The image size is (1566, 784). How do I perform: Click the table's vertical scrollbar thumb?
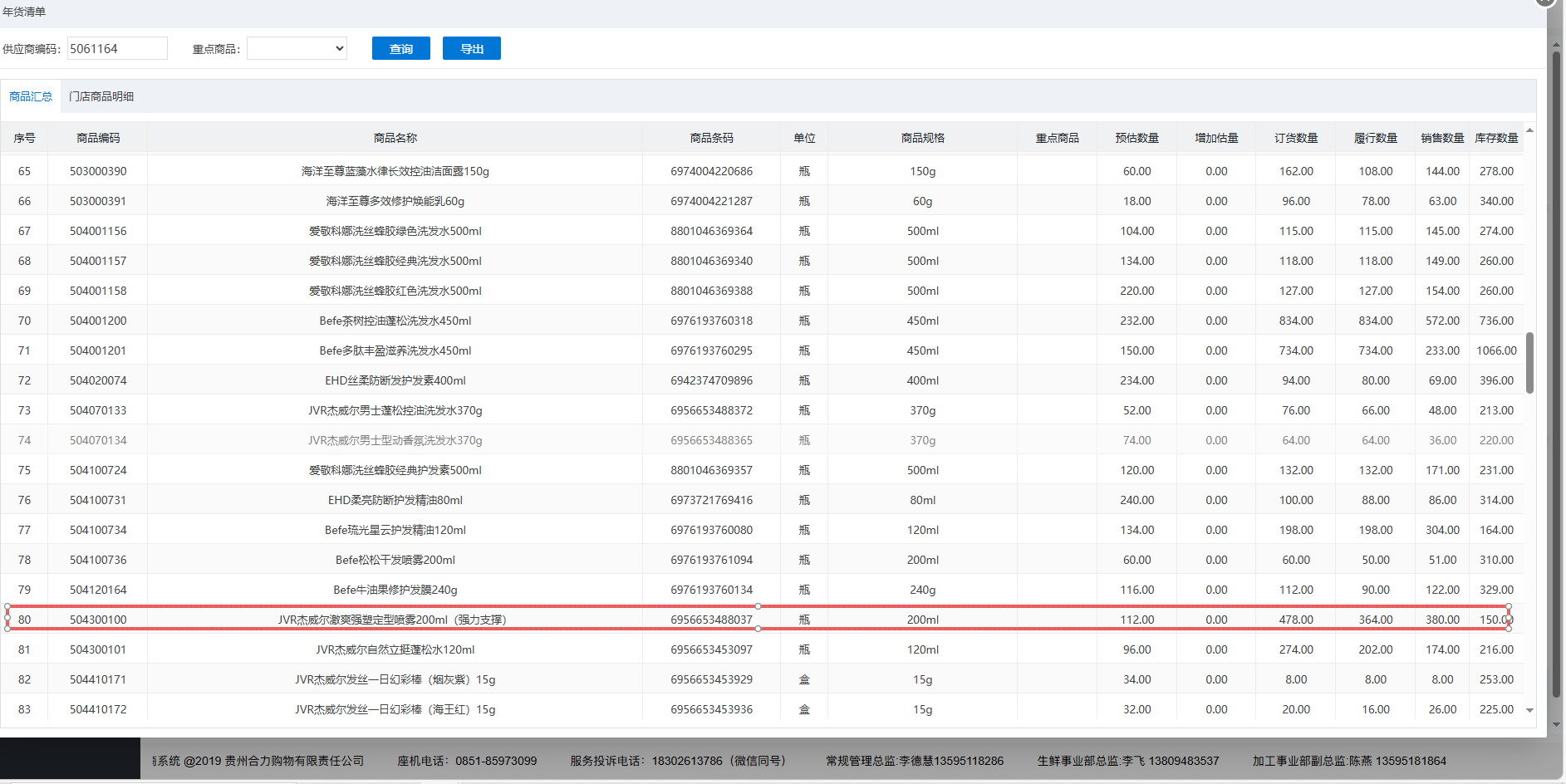tap(1529, 363)
